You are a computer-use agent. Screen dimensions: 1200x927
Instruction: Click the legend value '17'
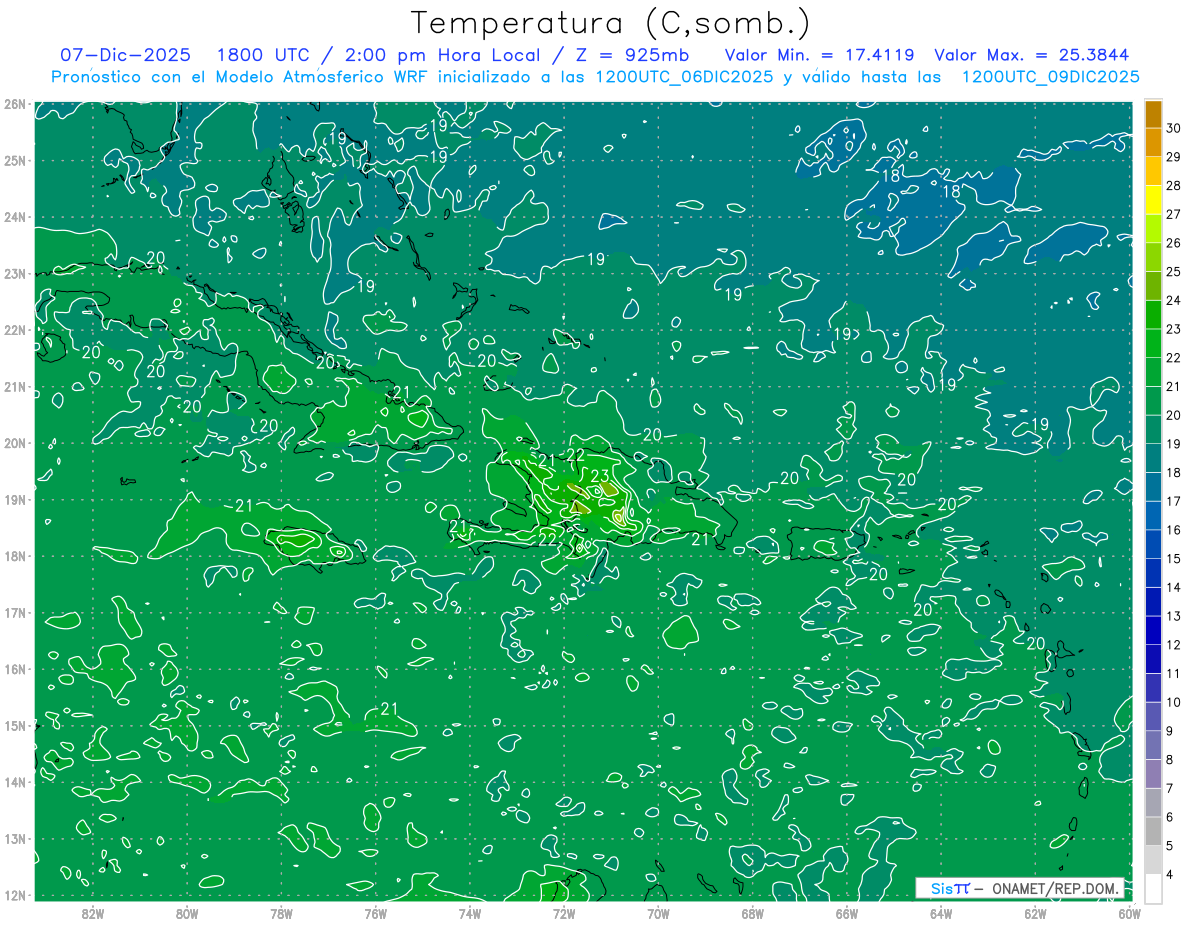coord(1173,502)
